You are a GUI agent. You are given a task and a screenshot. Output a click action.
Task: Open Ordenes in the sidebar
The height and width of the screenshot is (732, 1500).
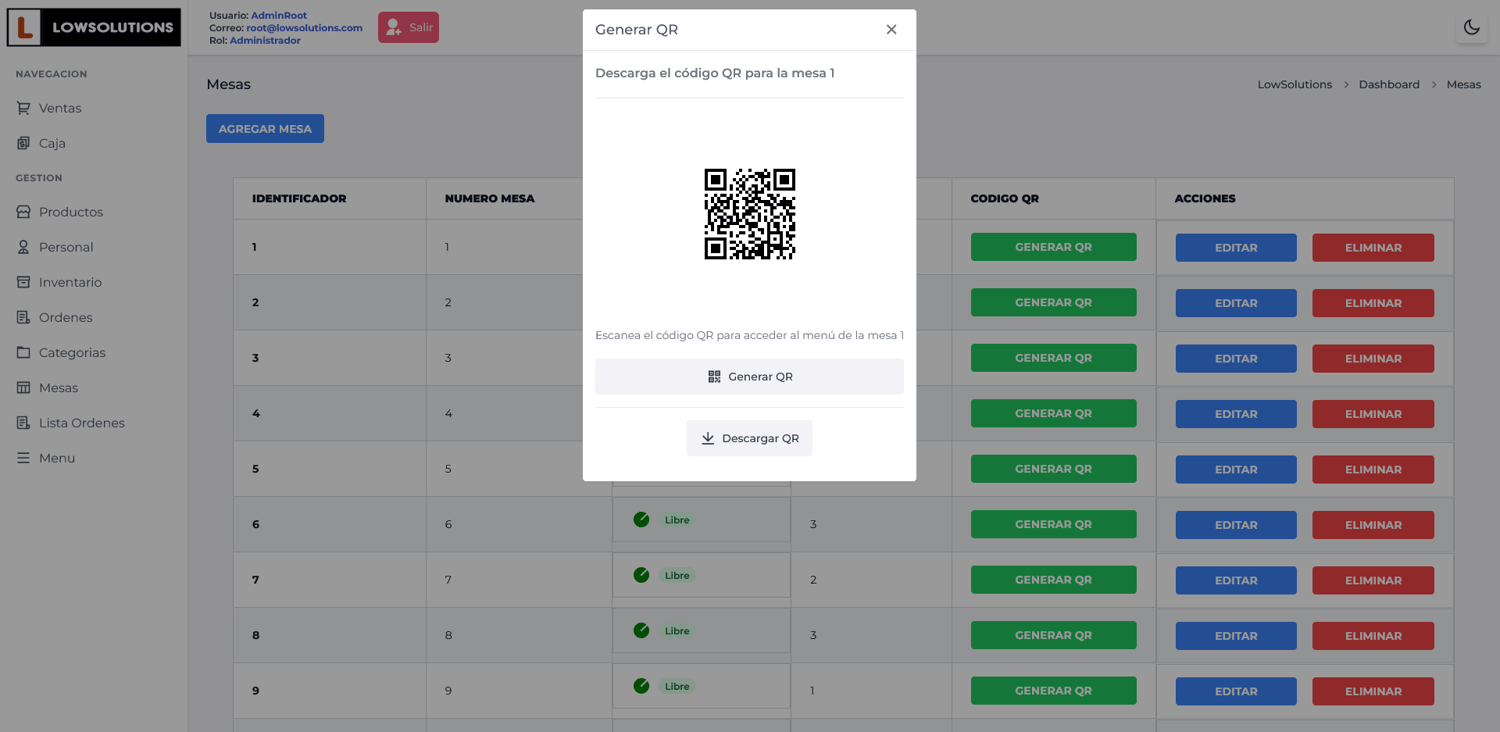click(65, 317)
